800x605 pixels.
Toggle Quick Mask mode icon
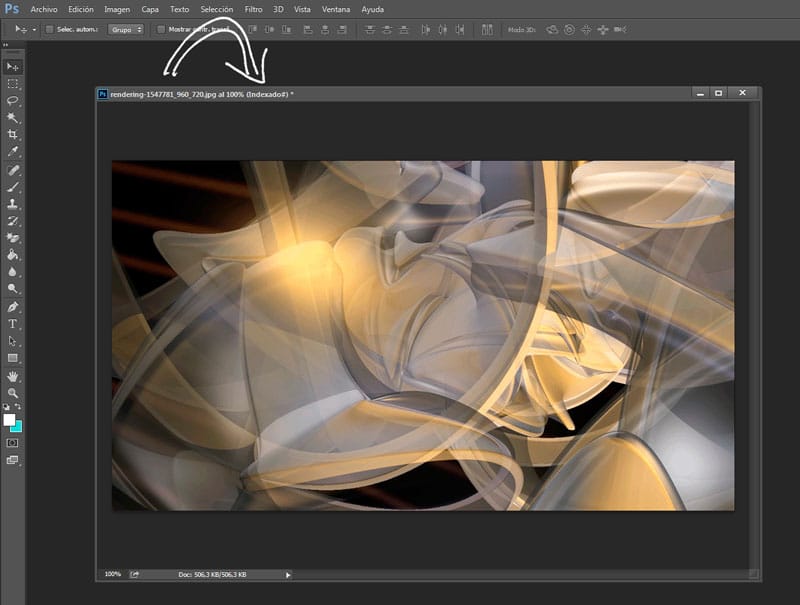pos(13,442)
